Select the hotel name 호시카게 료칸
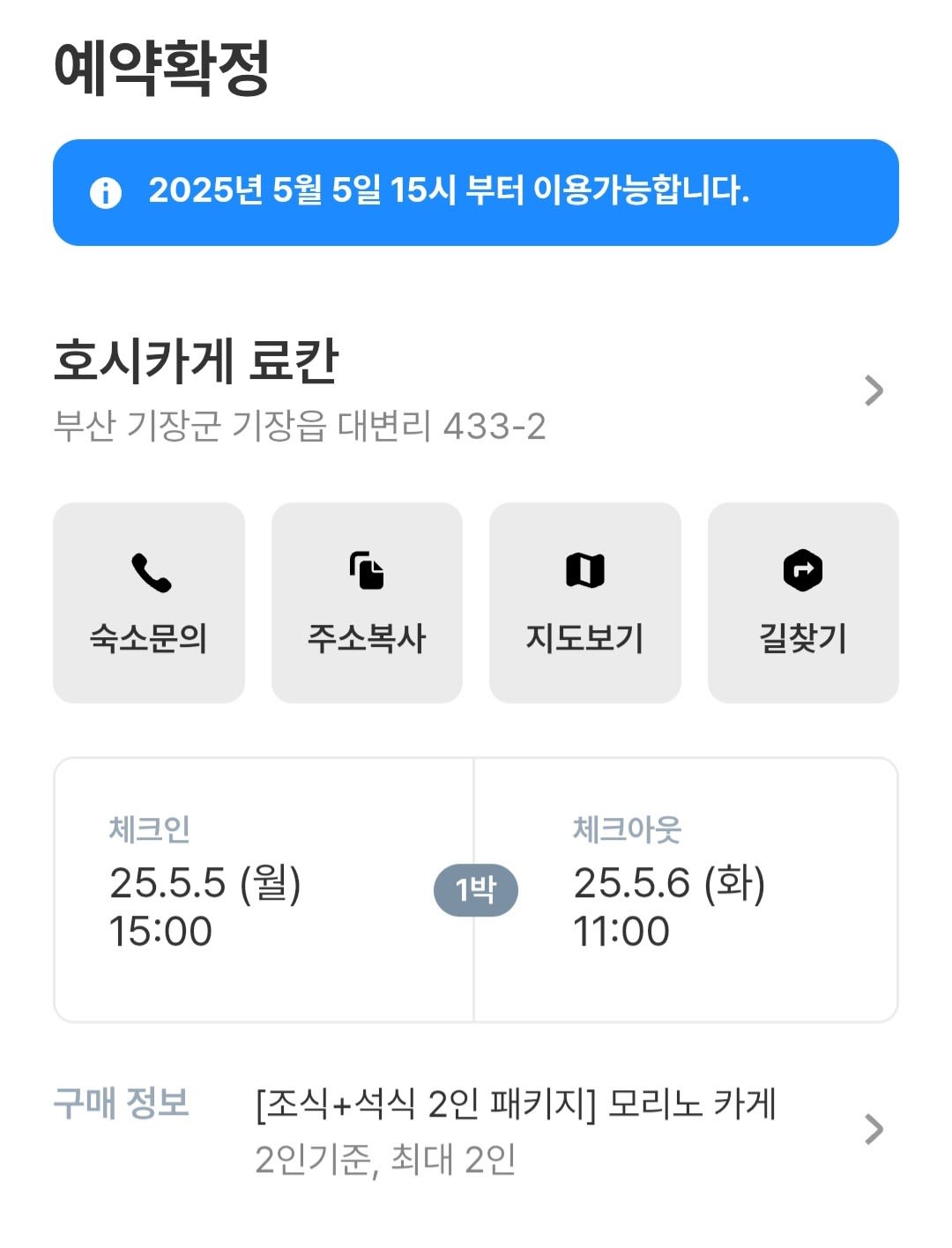This screenshot has height=1248, width=952. click(197, 361)
